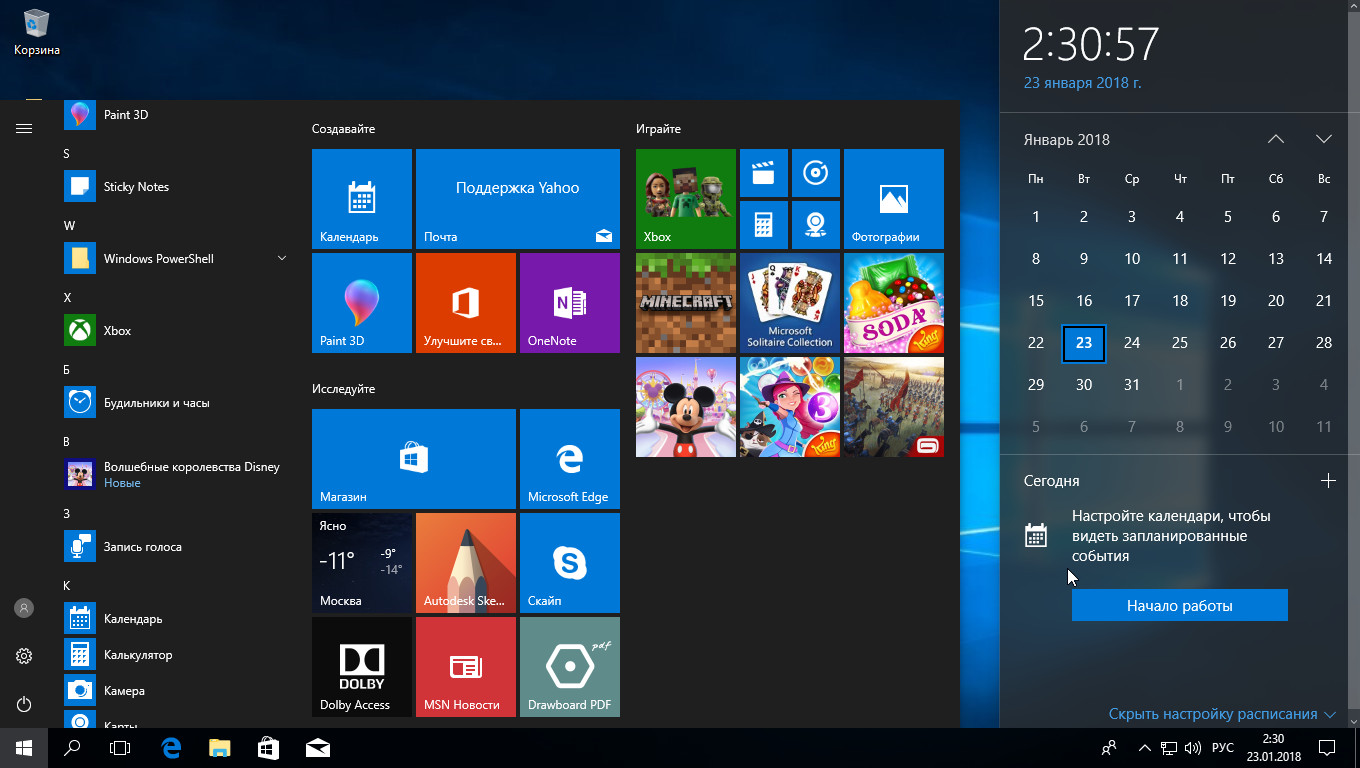The width and height of the screenshot is (1360, 768).
Task: Expand the Start menu hamburger button
Action: 24,128
